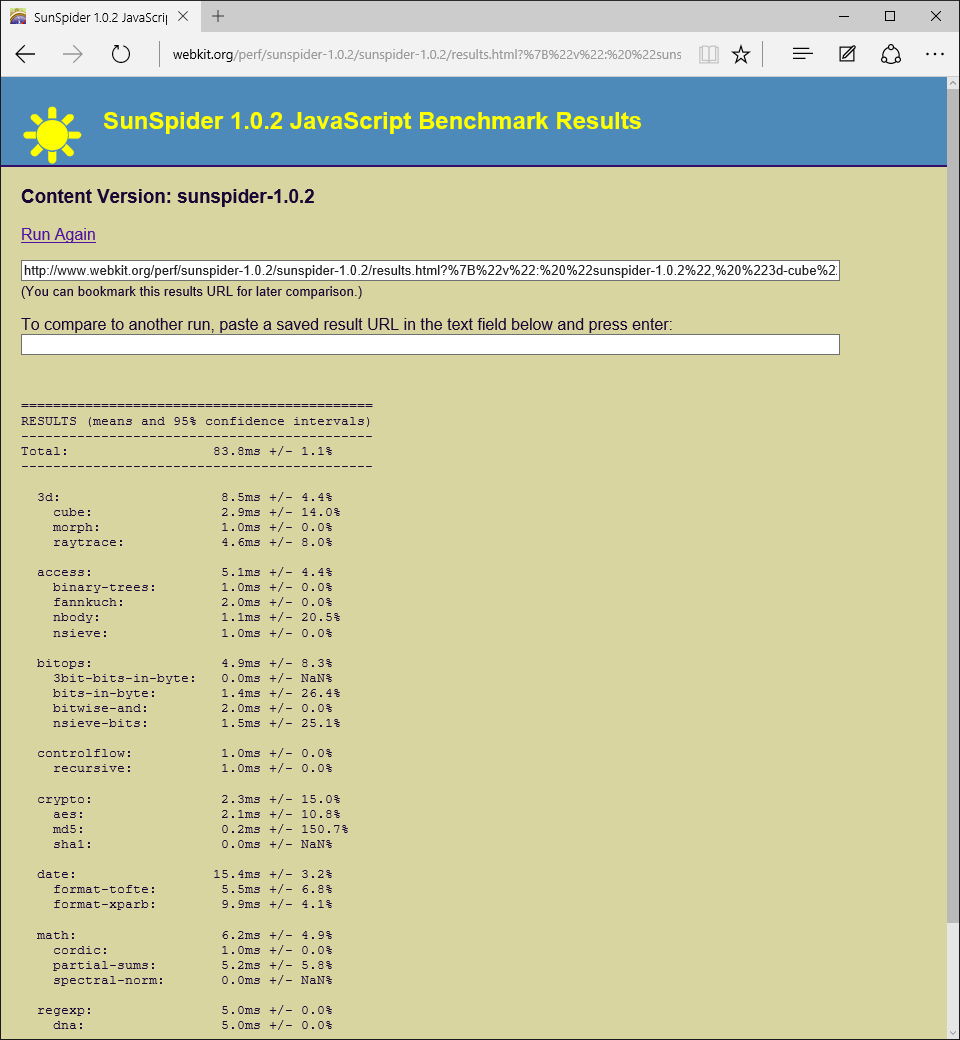Click the 'aes:' result row

pyautogui.click(x=196, y=814)
